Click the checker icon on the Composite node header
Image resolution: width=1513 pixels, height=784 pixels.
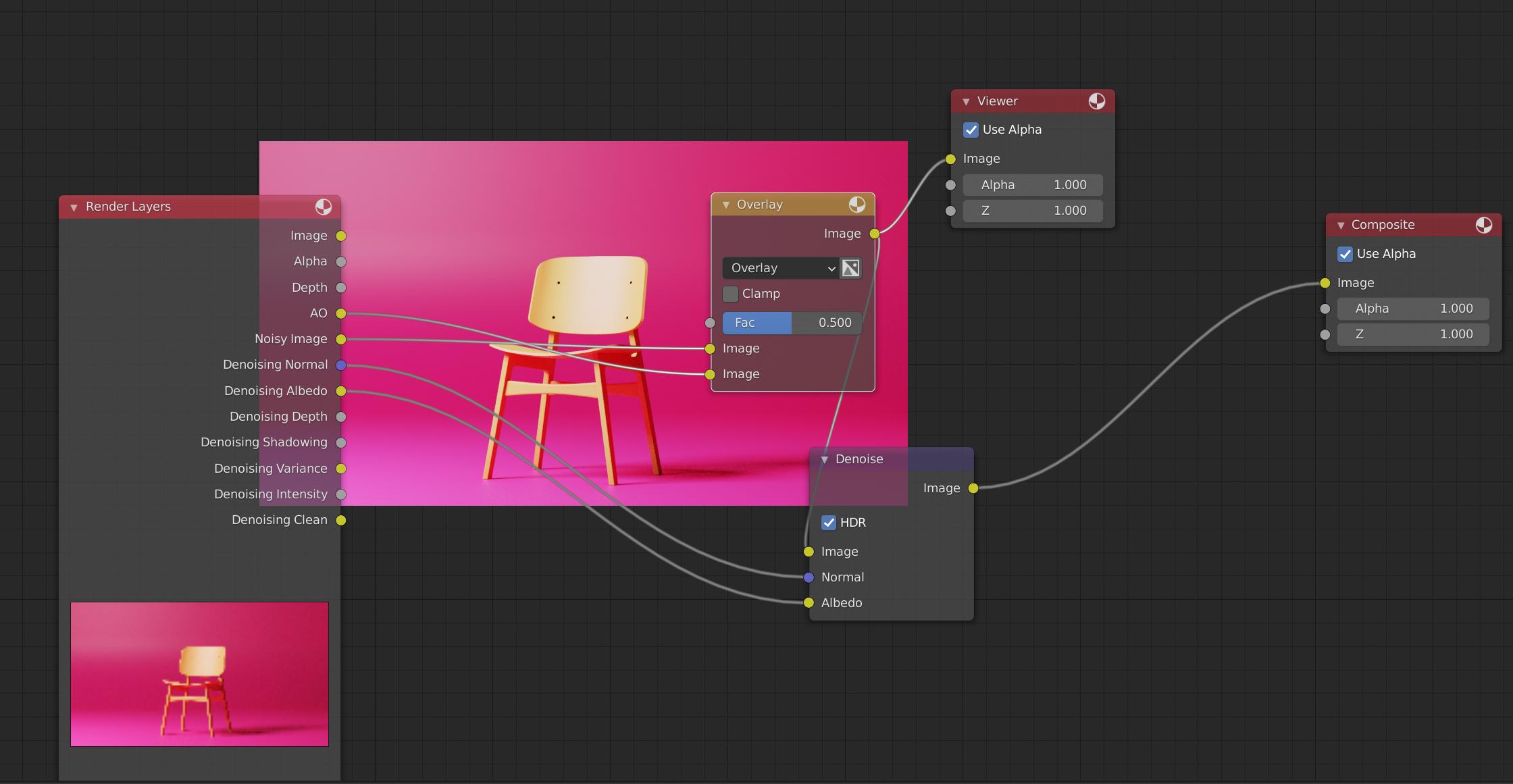(x=1484, y=225)
